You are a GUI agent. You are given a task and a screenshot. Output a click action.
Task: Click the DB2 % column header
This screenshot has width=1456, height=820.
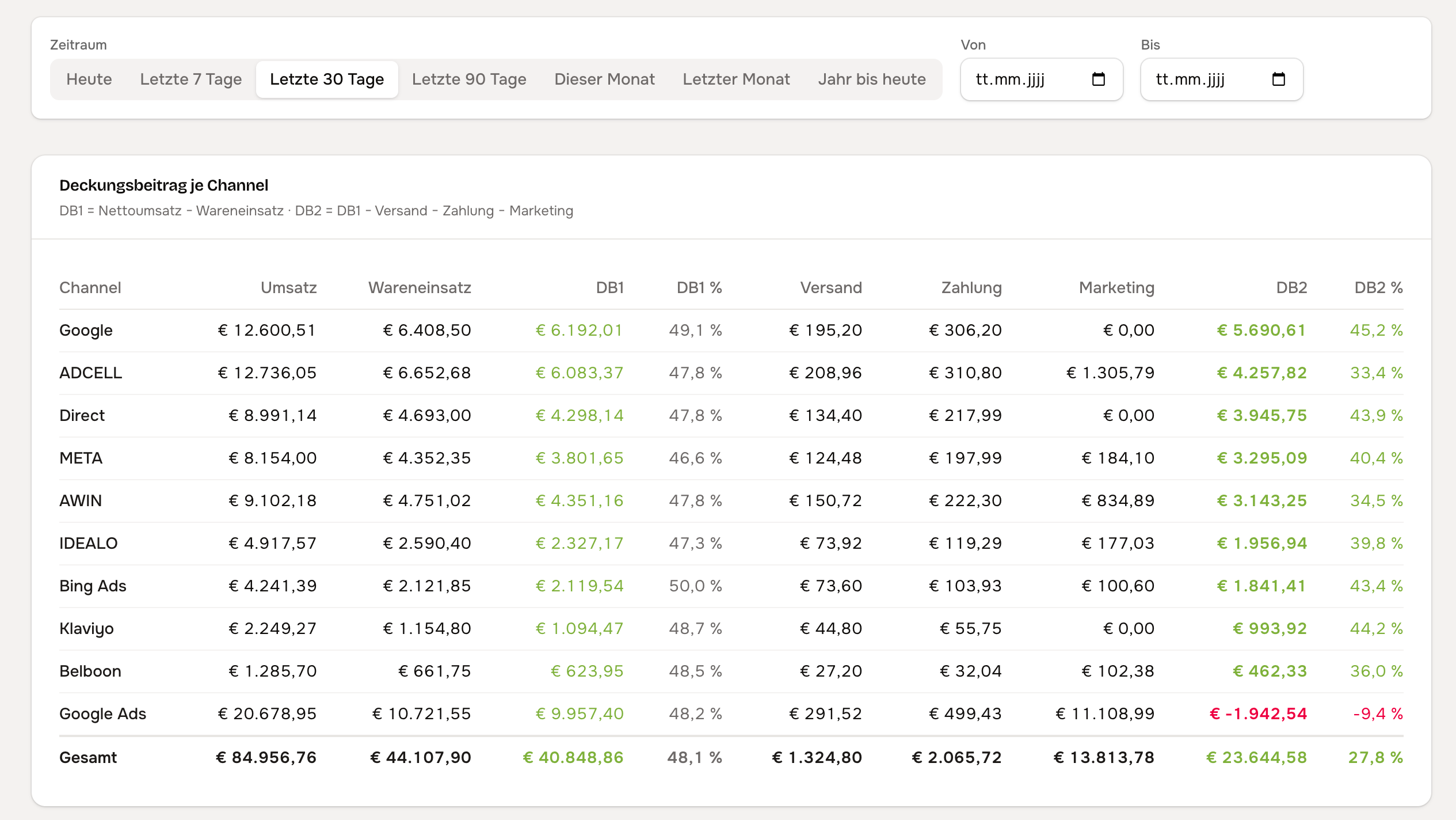coord(1378,288)
